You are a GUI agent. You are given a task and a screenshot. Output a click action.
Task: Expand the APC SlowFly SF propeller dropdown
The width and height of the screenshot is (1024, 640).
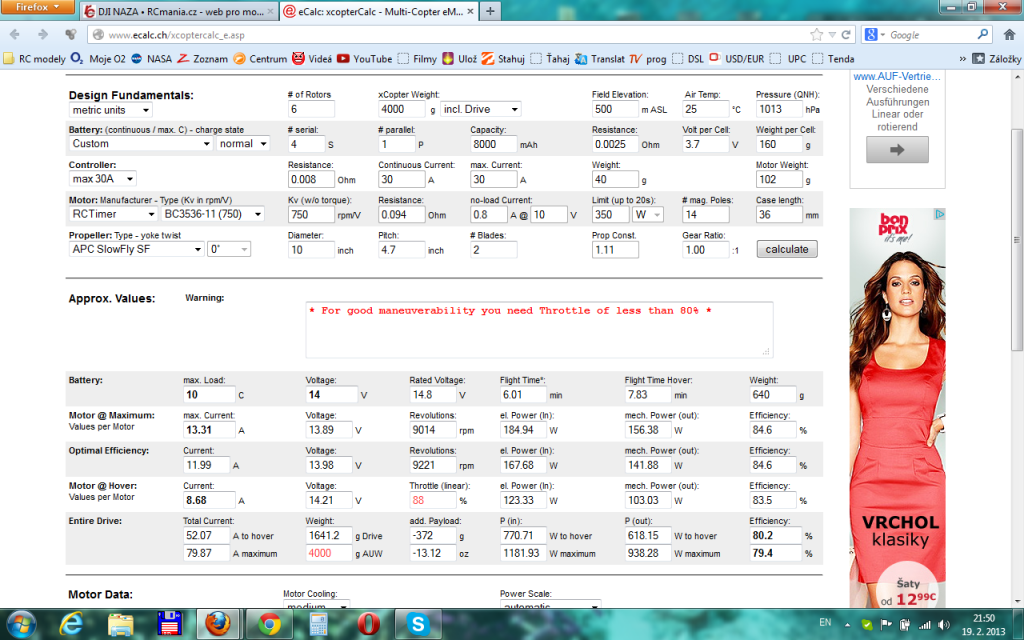(x=135, y=249)
